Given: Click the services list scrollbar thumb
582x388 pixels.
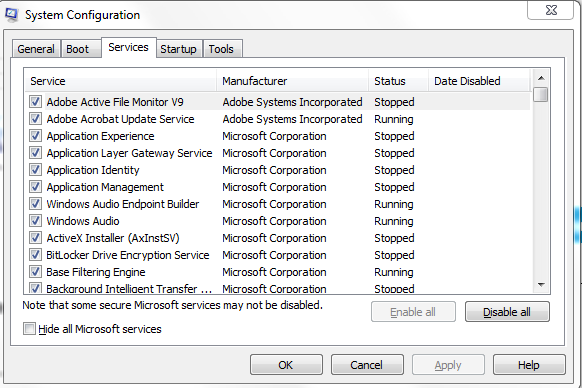Looking at the screenshot, I should pos(541,94).
